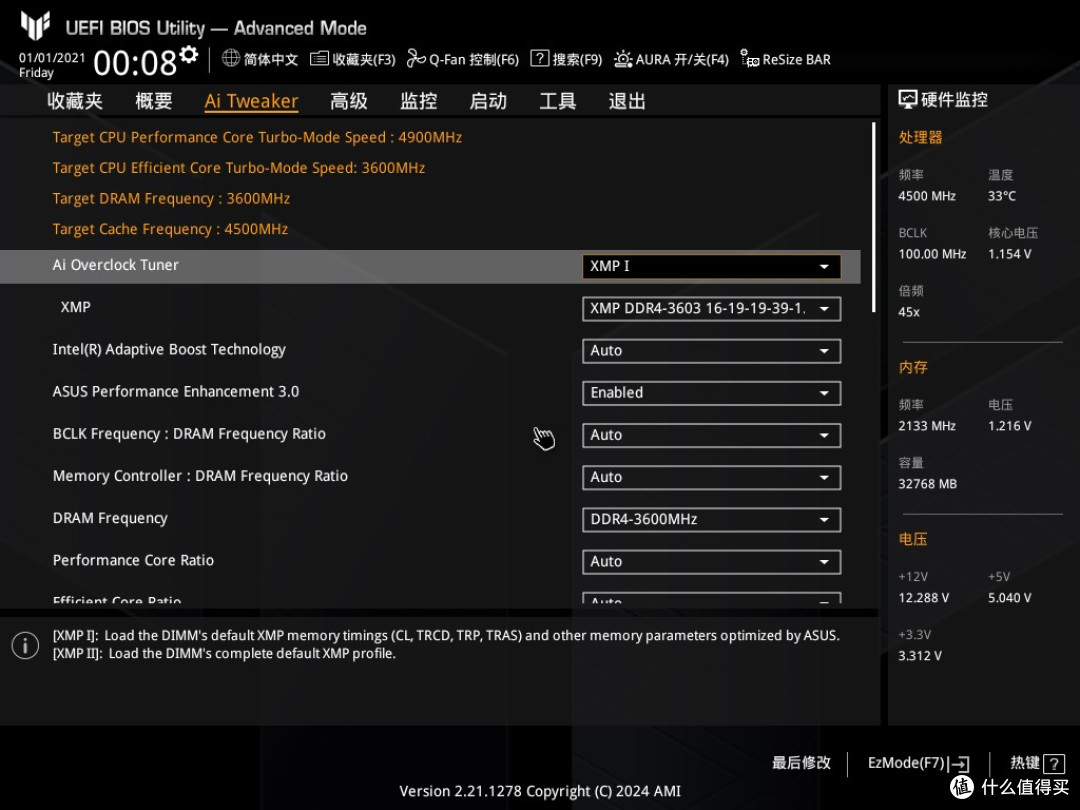
Task: Switch to the 退出 tab
Action: pyautogui.click(x=627, y=101)
